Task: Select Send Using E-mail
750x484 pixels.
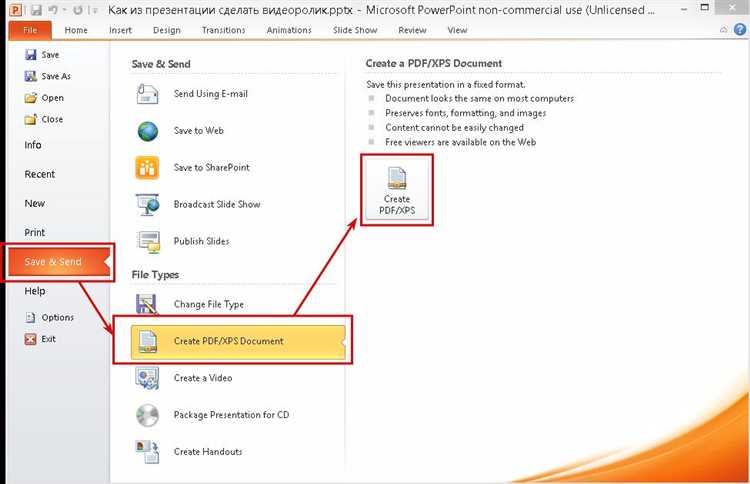Action: click(x=210, y=94)
